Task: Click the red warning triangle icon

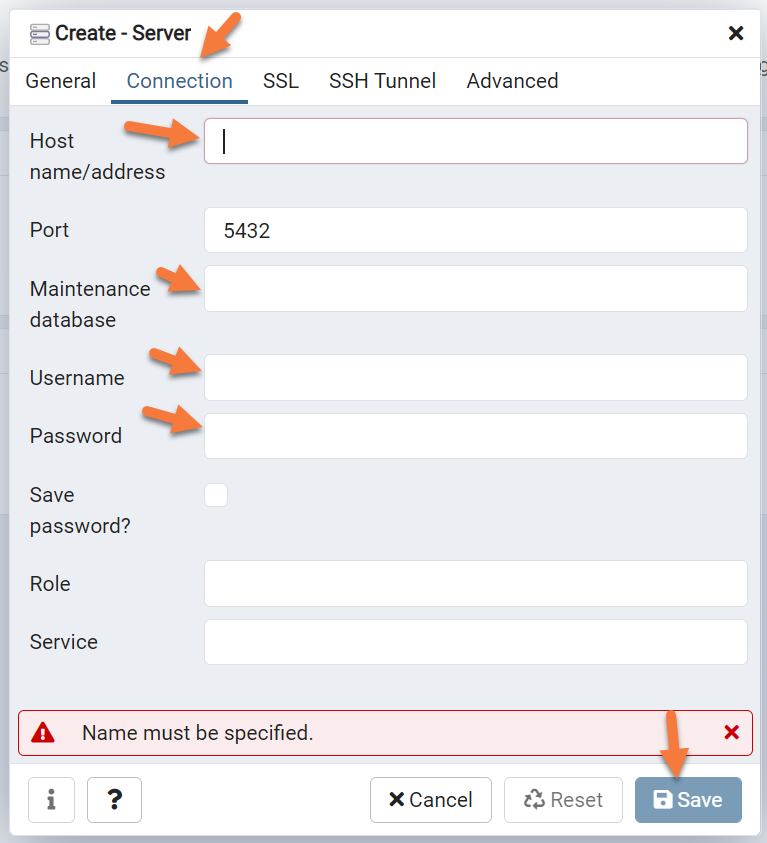Action: pos(43,733)
